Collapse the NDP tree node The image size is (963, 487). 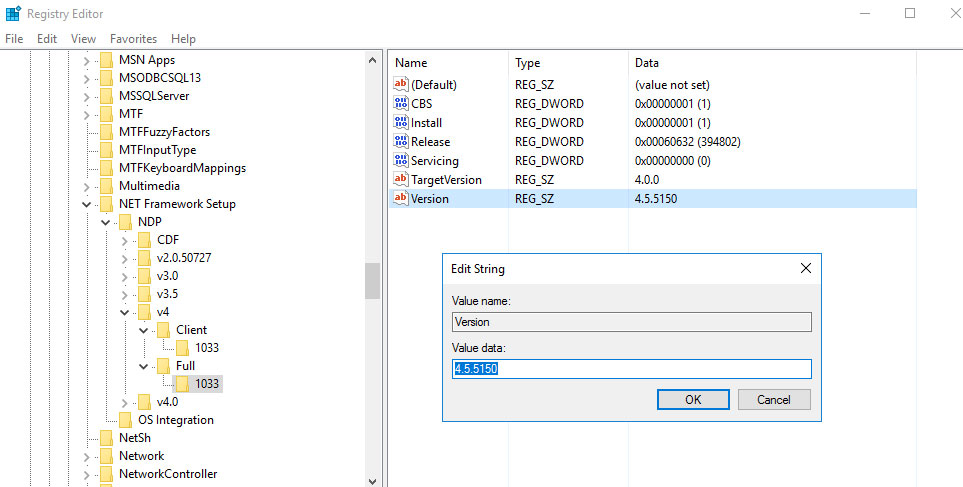pos(106,222)
